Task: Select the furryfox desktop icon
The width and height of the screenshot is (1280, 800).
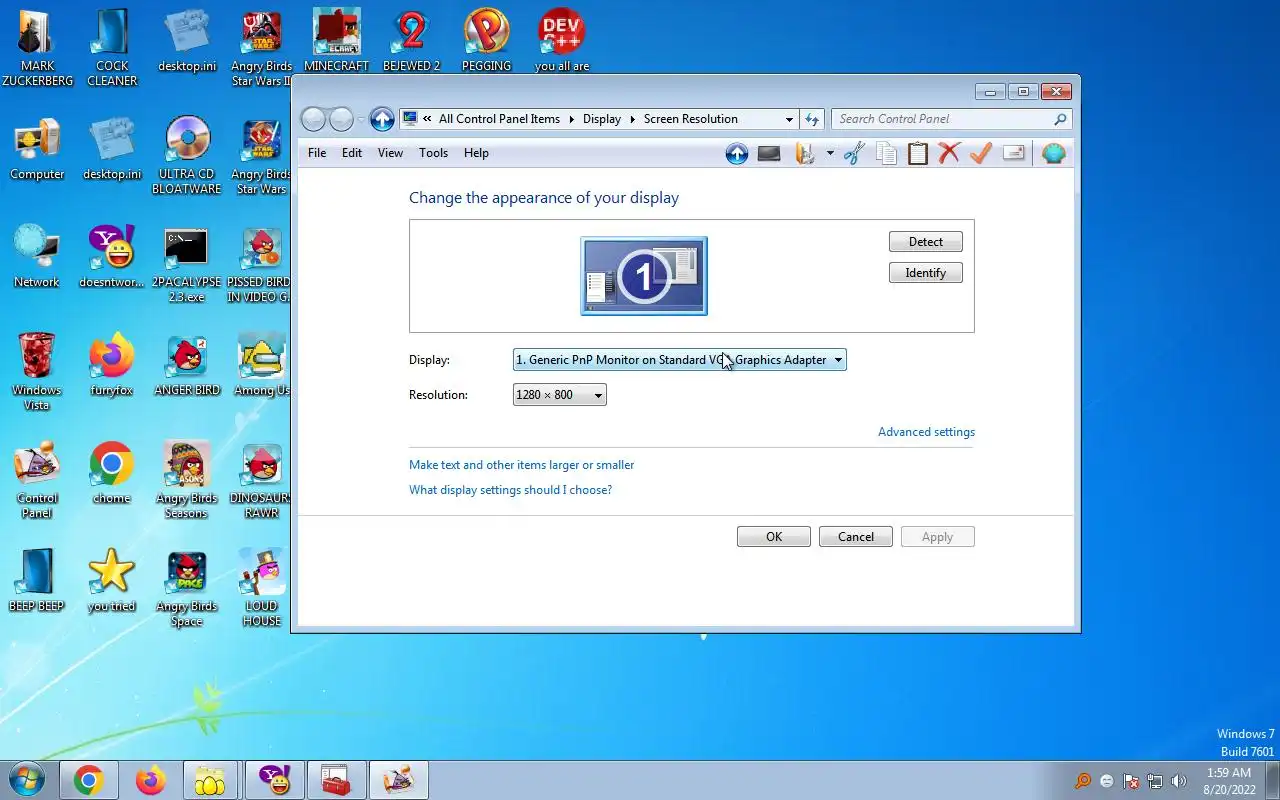Action: click(x=112, y=365)
